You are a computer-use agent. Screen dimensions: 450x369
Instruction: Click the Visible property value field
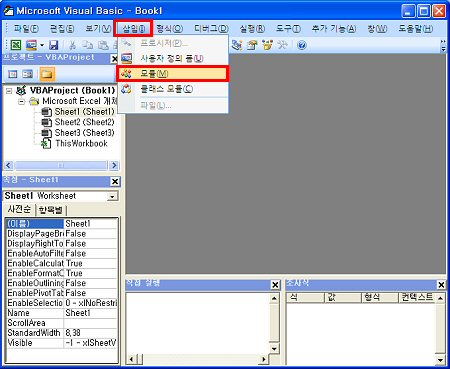[x=91, y=343]
